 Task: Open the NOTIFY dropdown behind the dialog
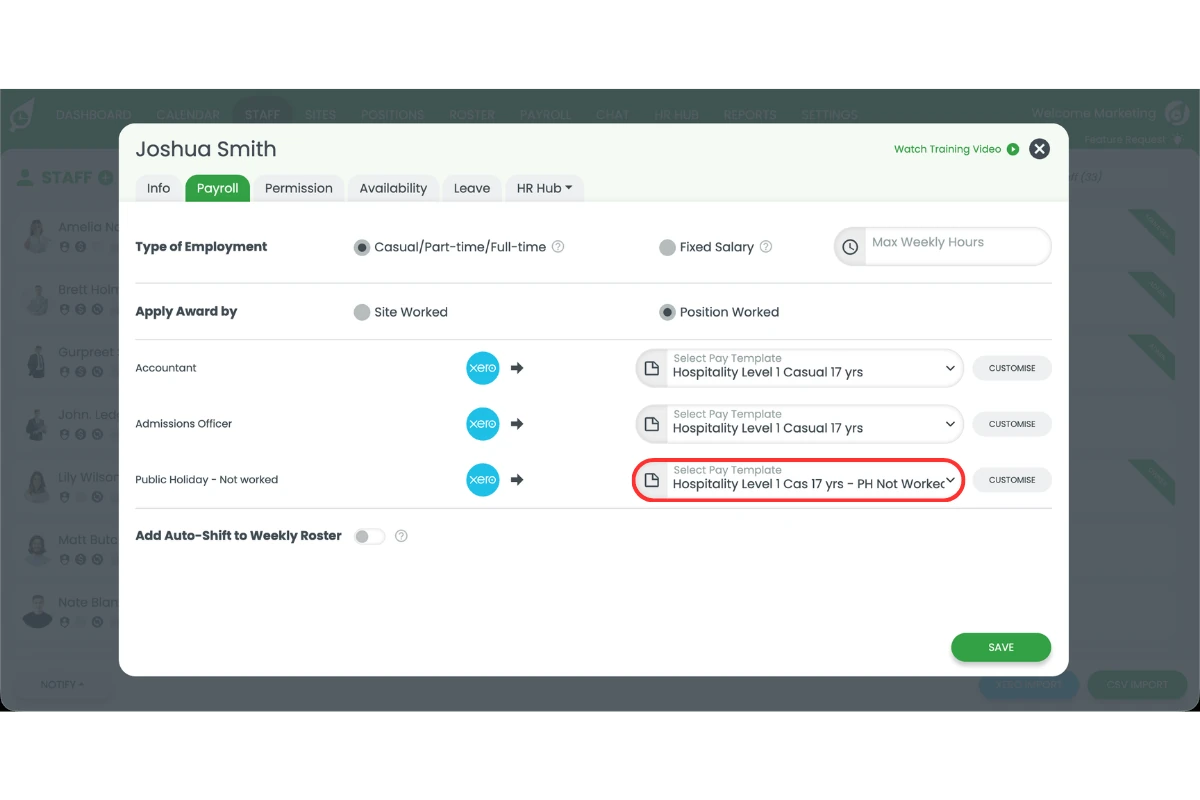[62, 684]
